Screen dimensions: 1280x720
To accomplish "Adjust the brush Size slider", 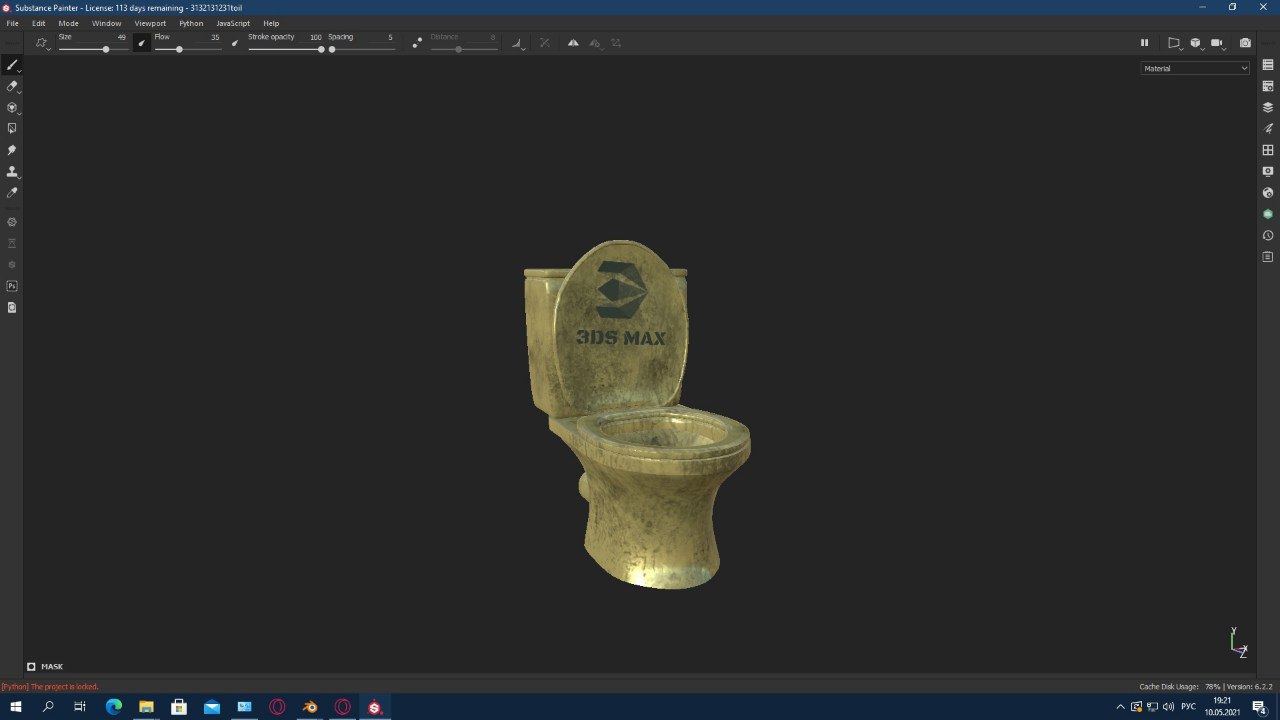I will [x=93, y=49].
